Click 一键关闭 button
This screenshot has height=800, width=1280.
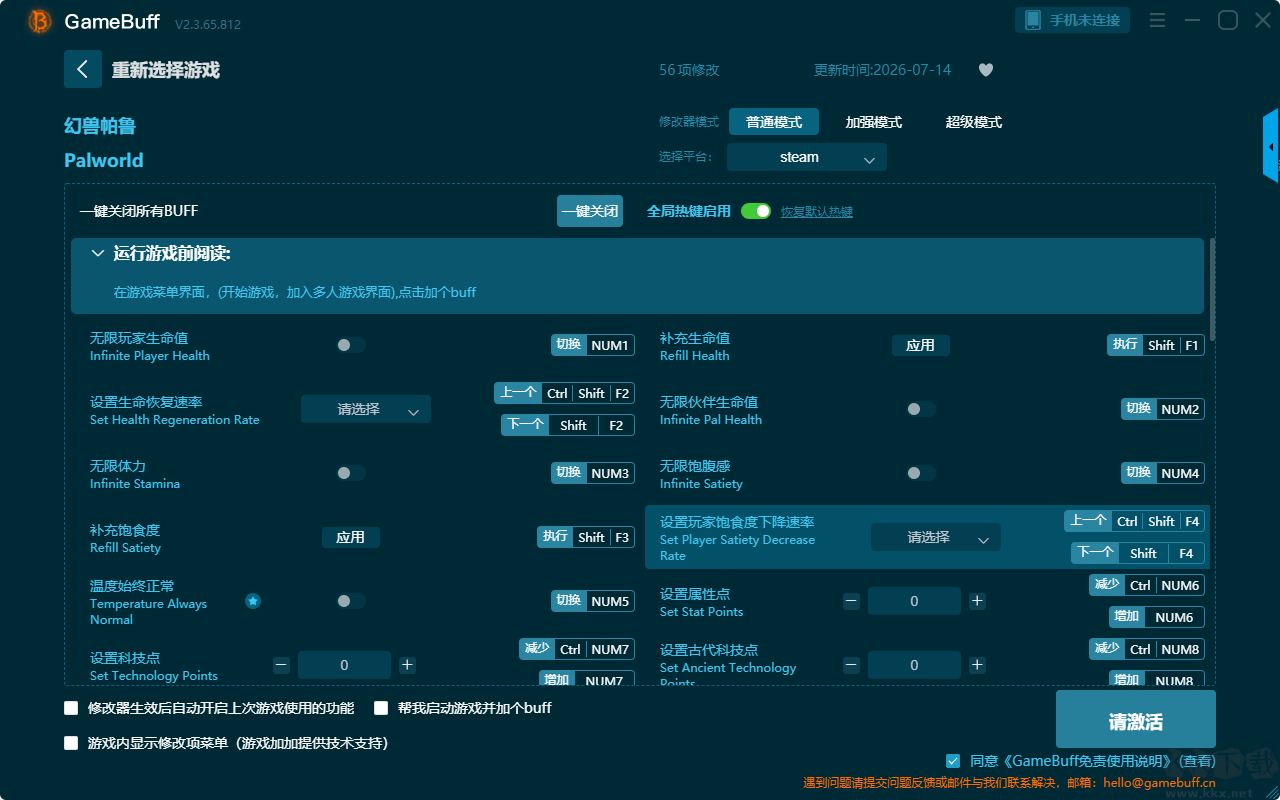coord(590,211)
